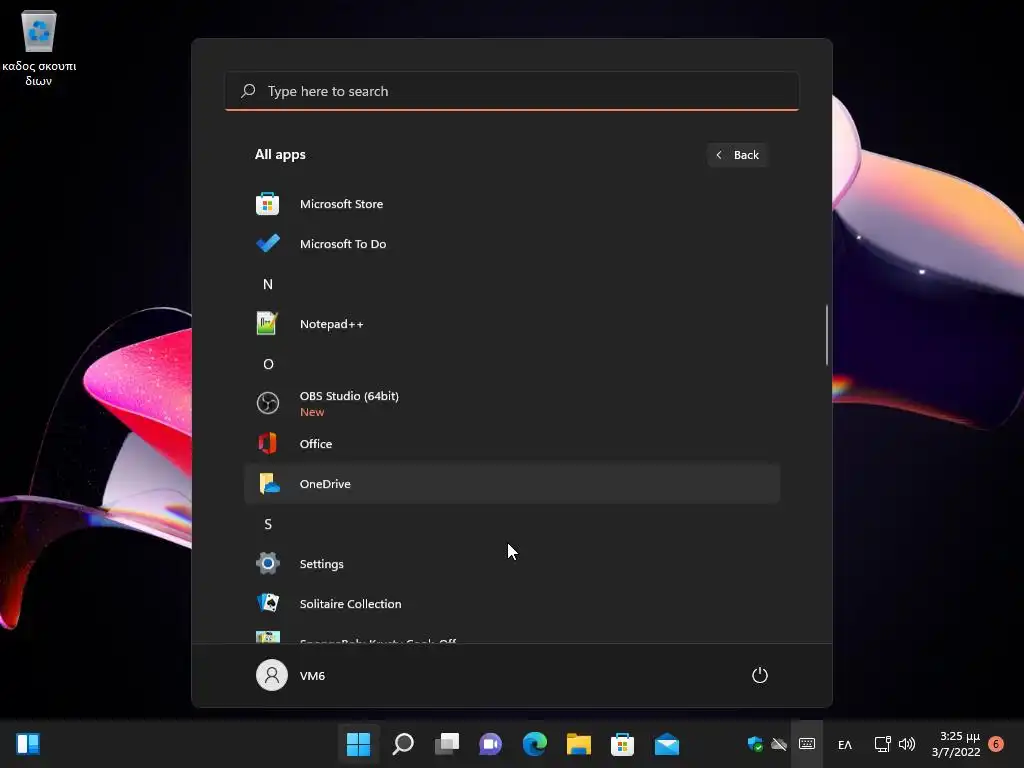1024x768 pixels.
Task: Open the Widgets button on taskbar
Action: tap(28, 744)
